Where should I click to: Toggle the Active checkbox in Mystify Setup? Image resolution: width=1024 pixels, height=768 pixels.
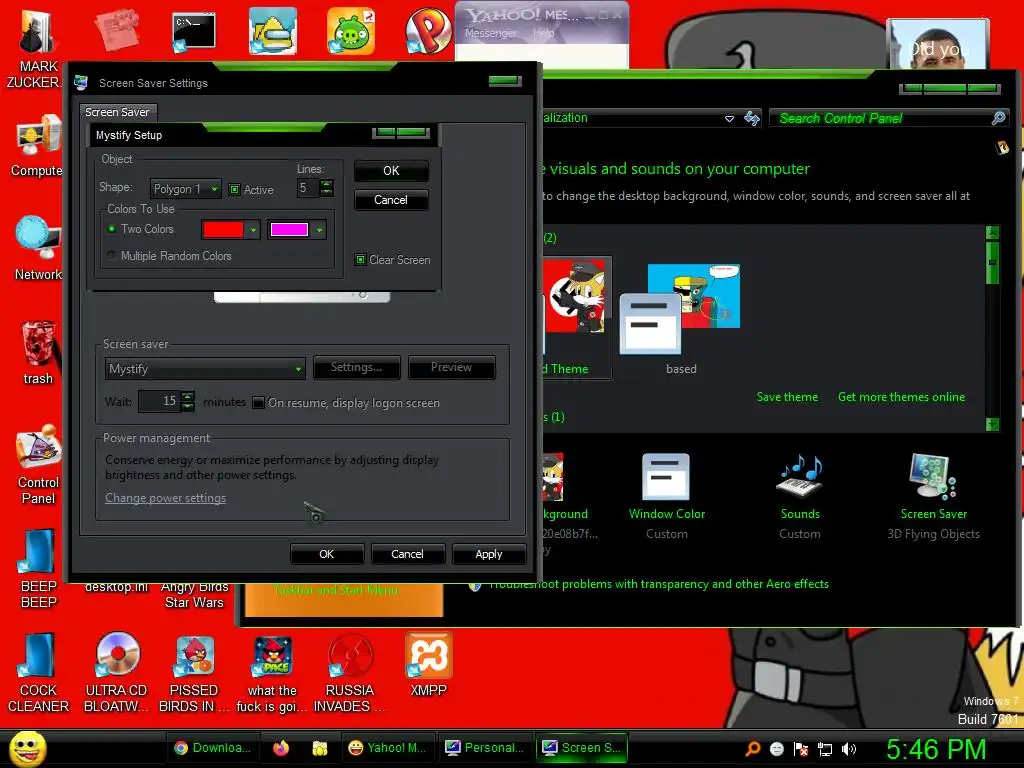coord(234,190)
